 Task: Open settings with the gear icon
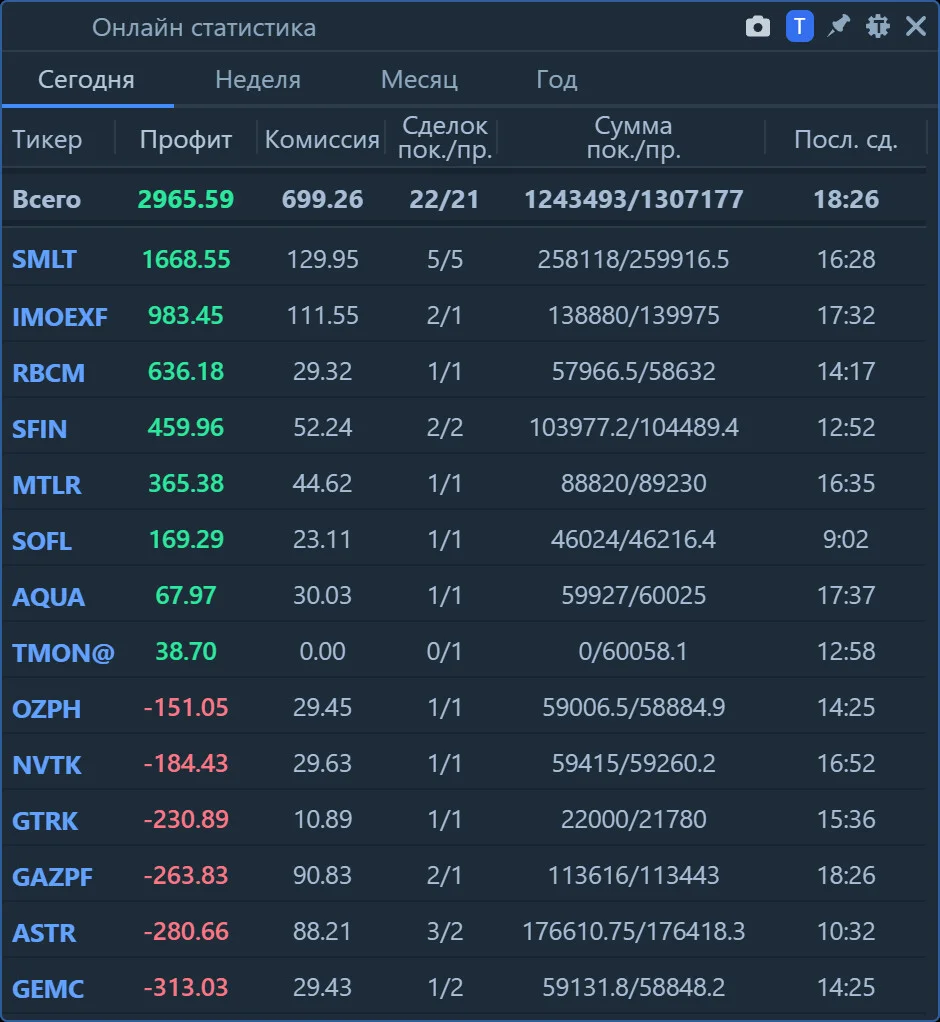(x=877, y=27)
